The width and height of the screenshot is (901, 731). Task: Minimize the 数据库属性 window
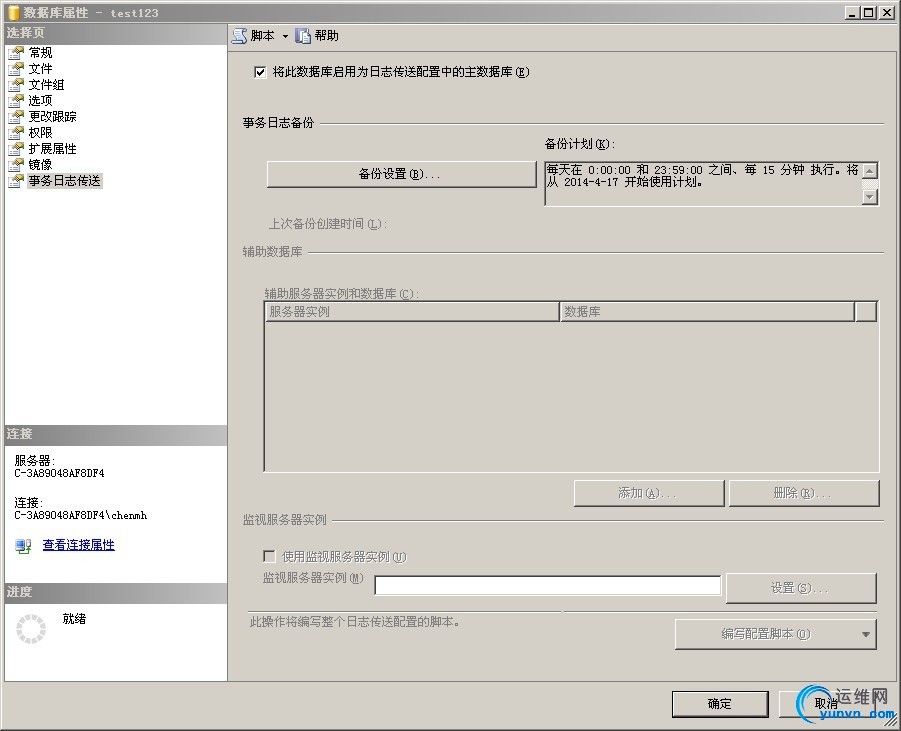coord(853,13)
